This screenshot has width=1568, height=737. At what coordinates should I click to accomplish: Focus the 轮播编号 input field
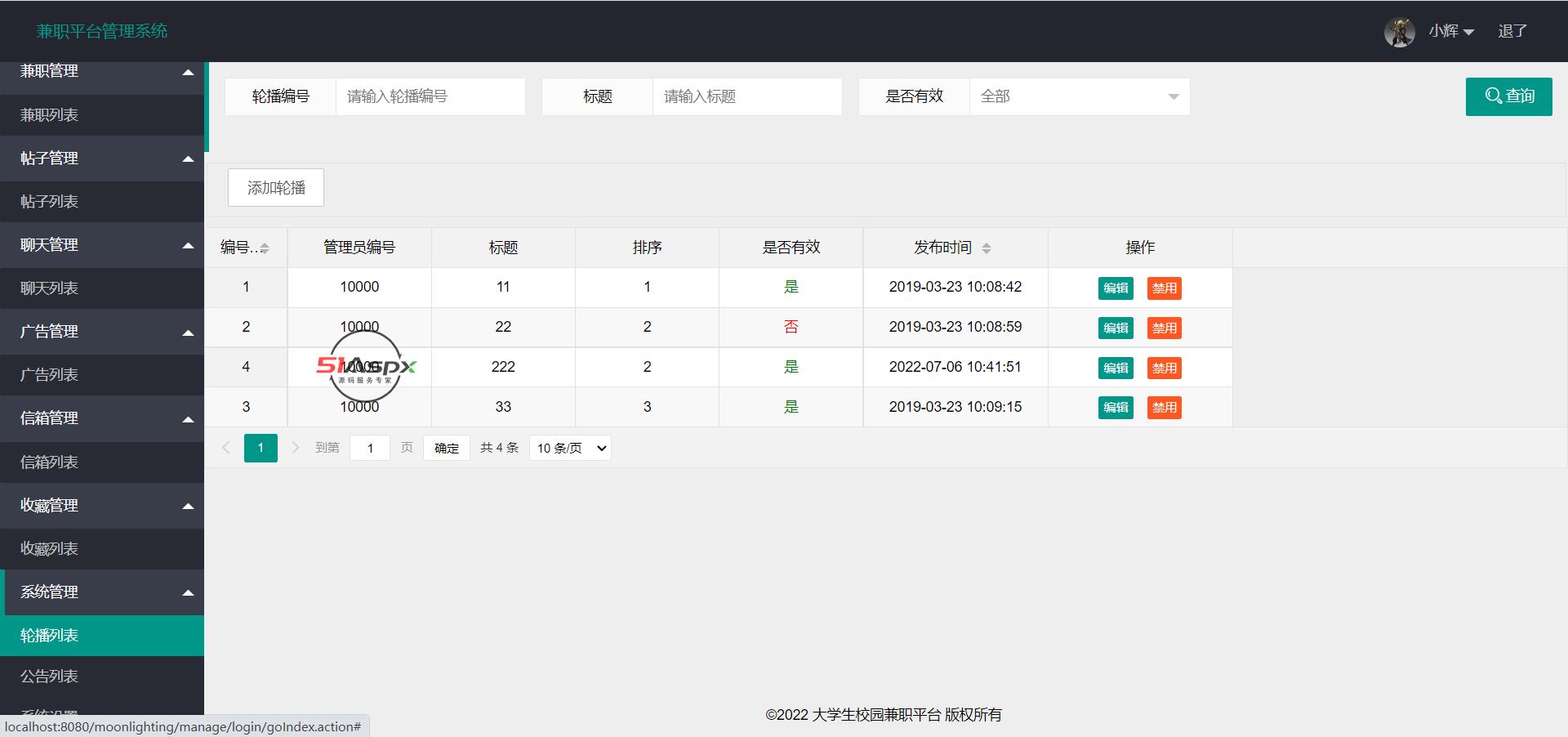coord(430,96)
